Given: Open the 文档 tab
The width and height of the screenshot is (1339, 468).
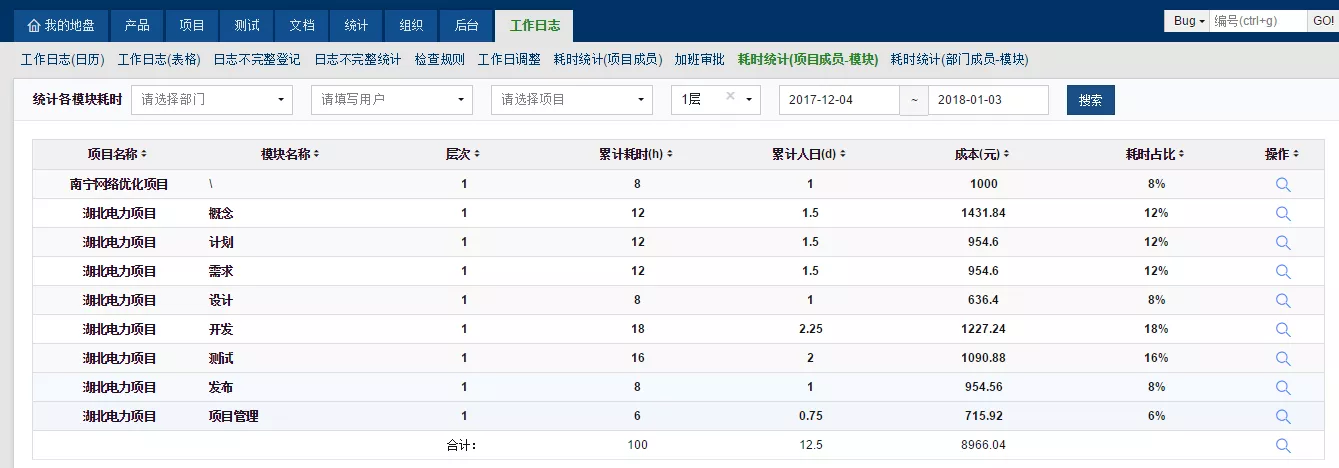Looking at the screenshot, I should [x=301, y=25].
